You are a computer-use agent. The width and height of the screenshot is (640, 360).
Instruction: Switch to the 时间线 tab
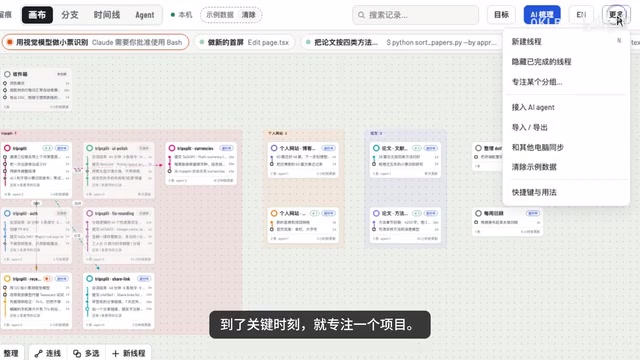(107, 15)
